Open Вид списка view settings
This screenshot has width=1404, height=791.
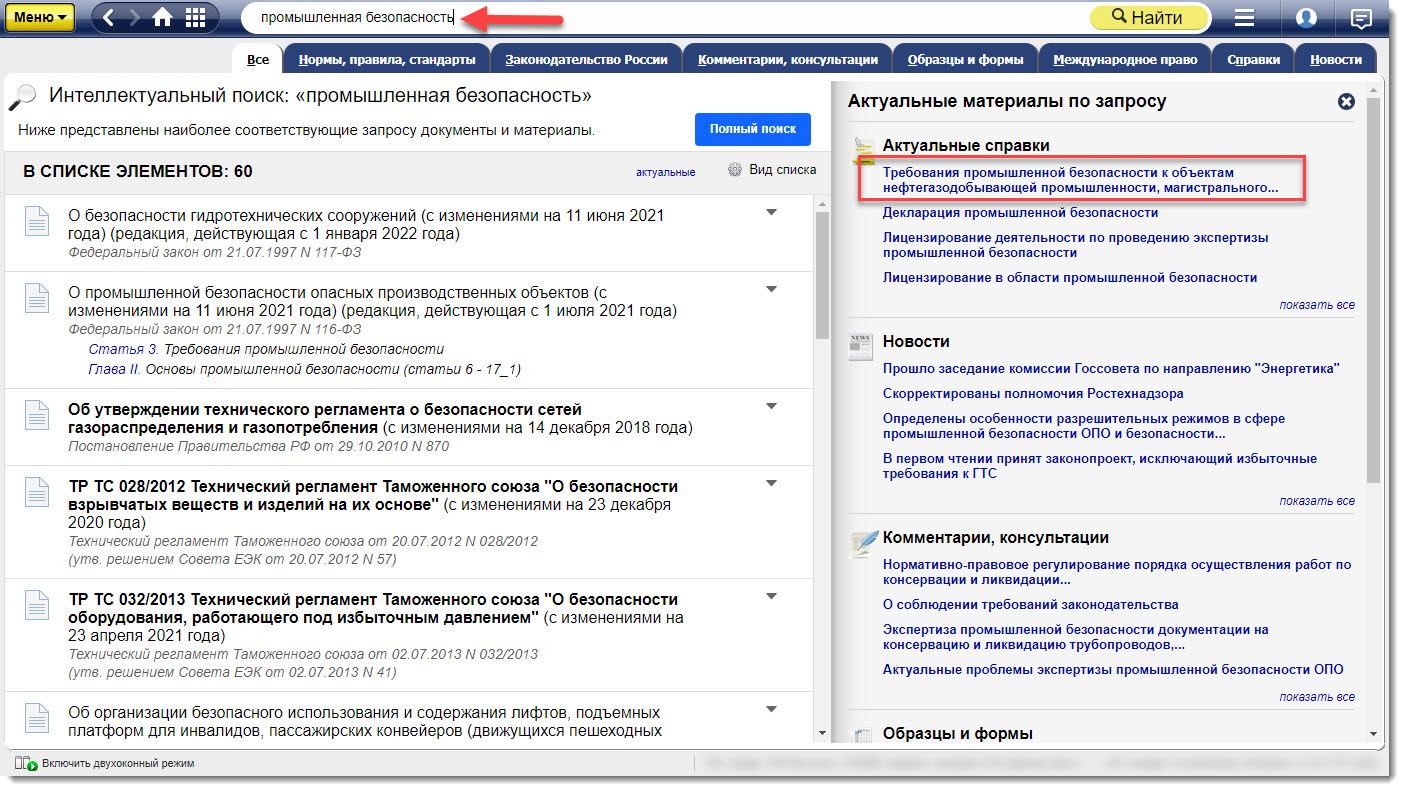(x=771, y=170)
